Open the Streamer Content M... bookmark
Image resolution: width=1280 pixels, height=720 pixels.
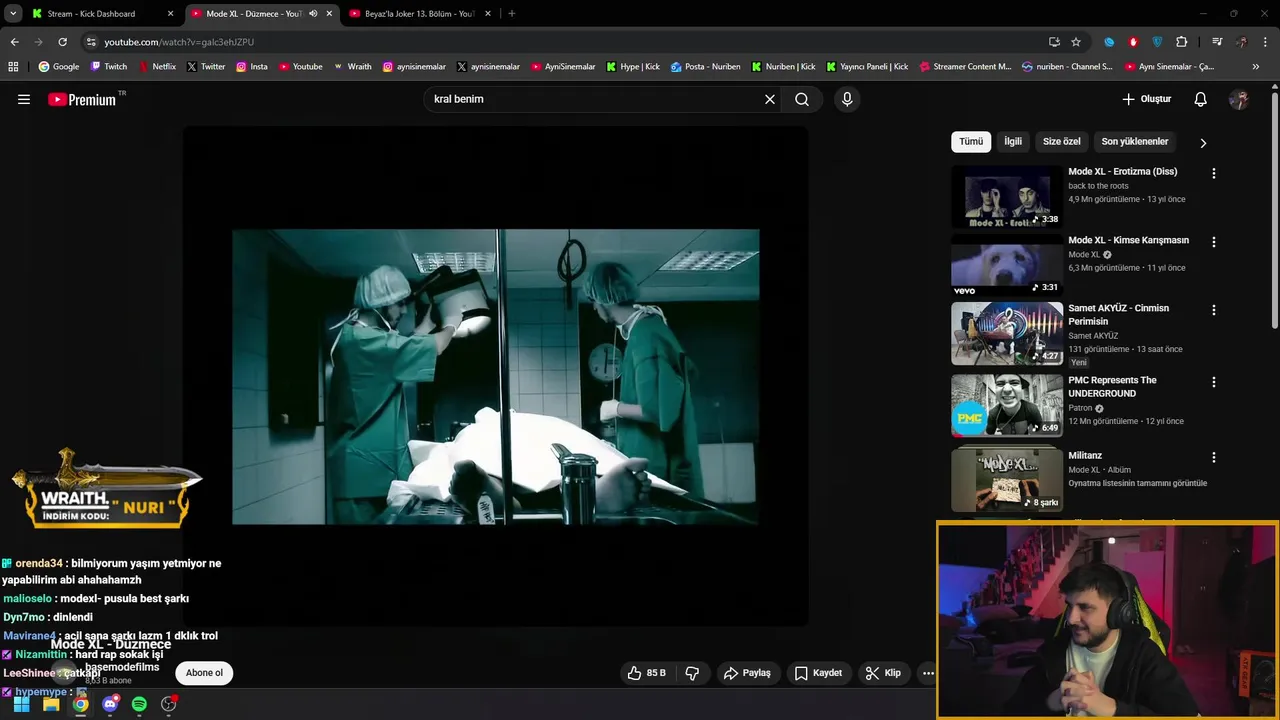(965, 67)
